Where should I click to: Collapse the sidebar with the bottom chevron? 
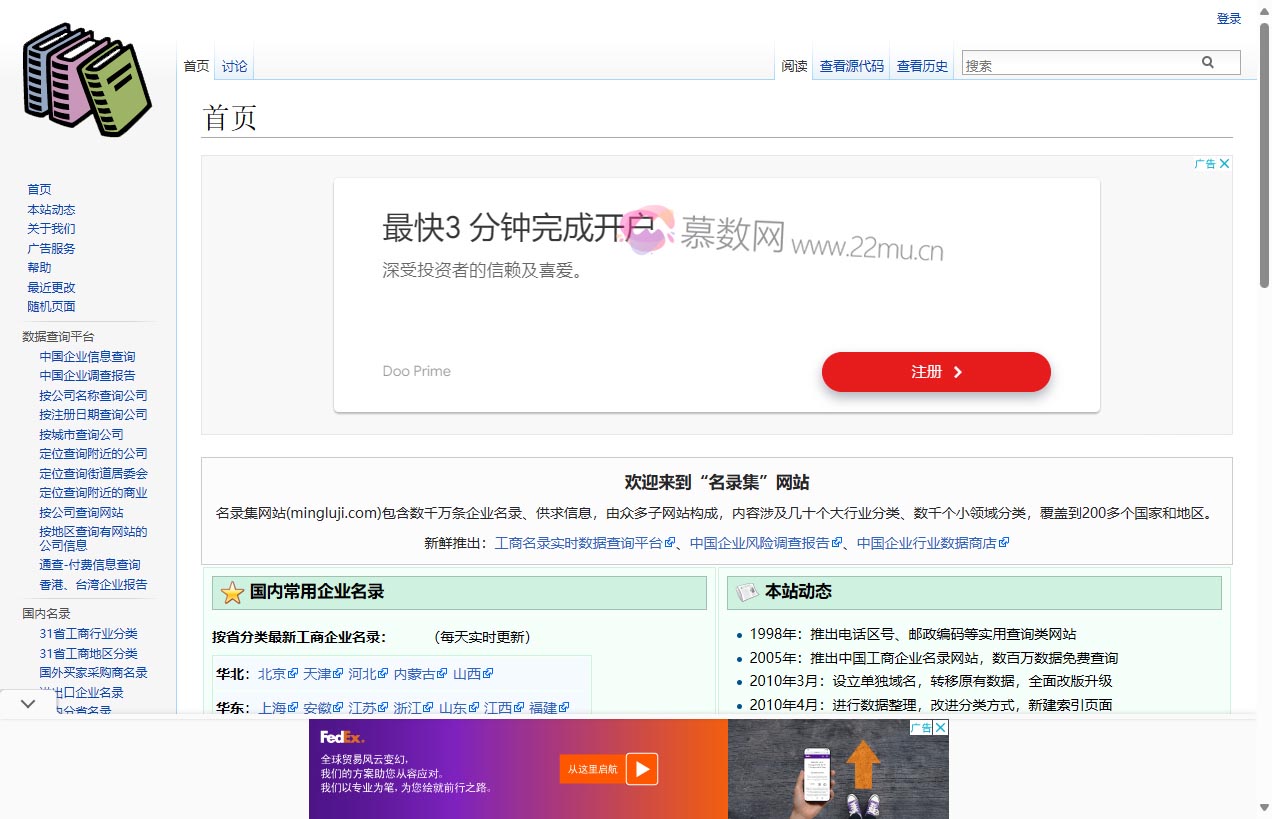coord(27,703)
